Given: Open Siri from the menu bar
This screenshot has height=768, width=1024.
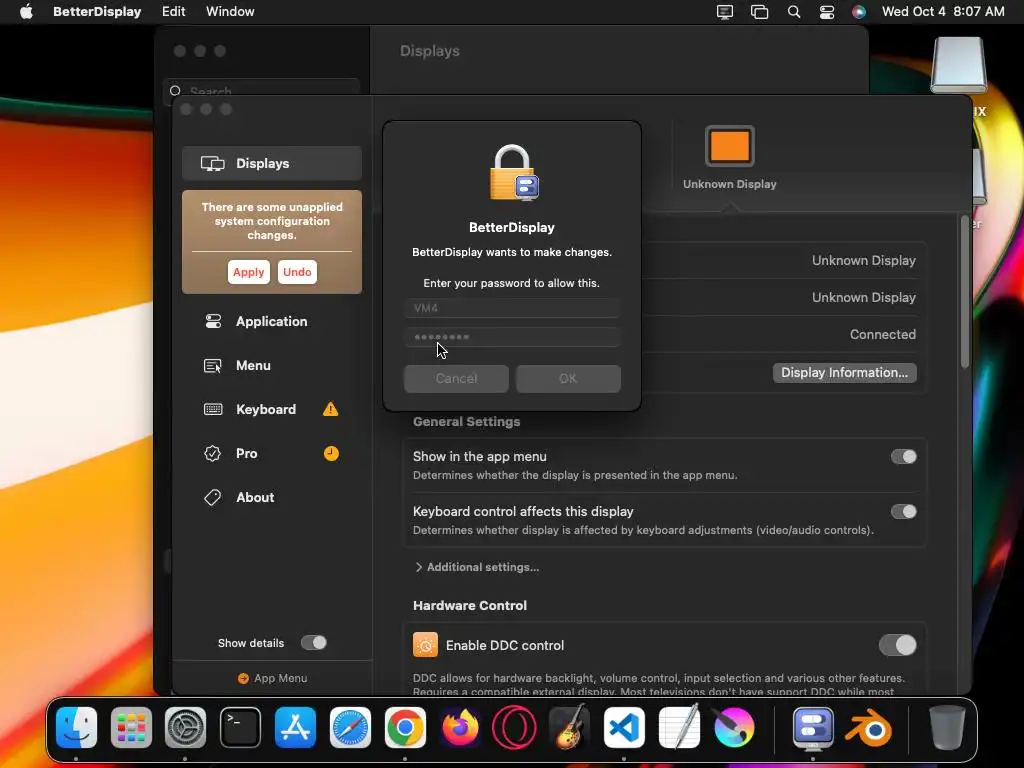Looking at the screenshot, I should [x=859, y=12].
